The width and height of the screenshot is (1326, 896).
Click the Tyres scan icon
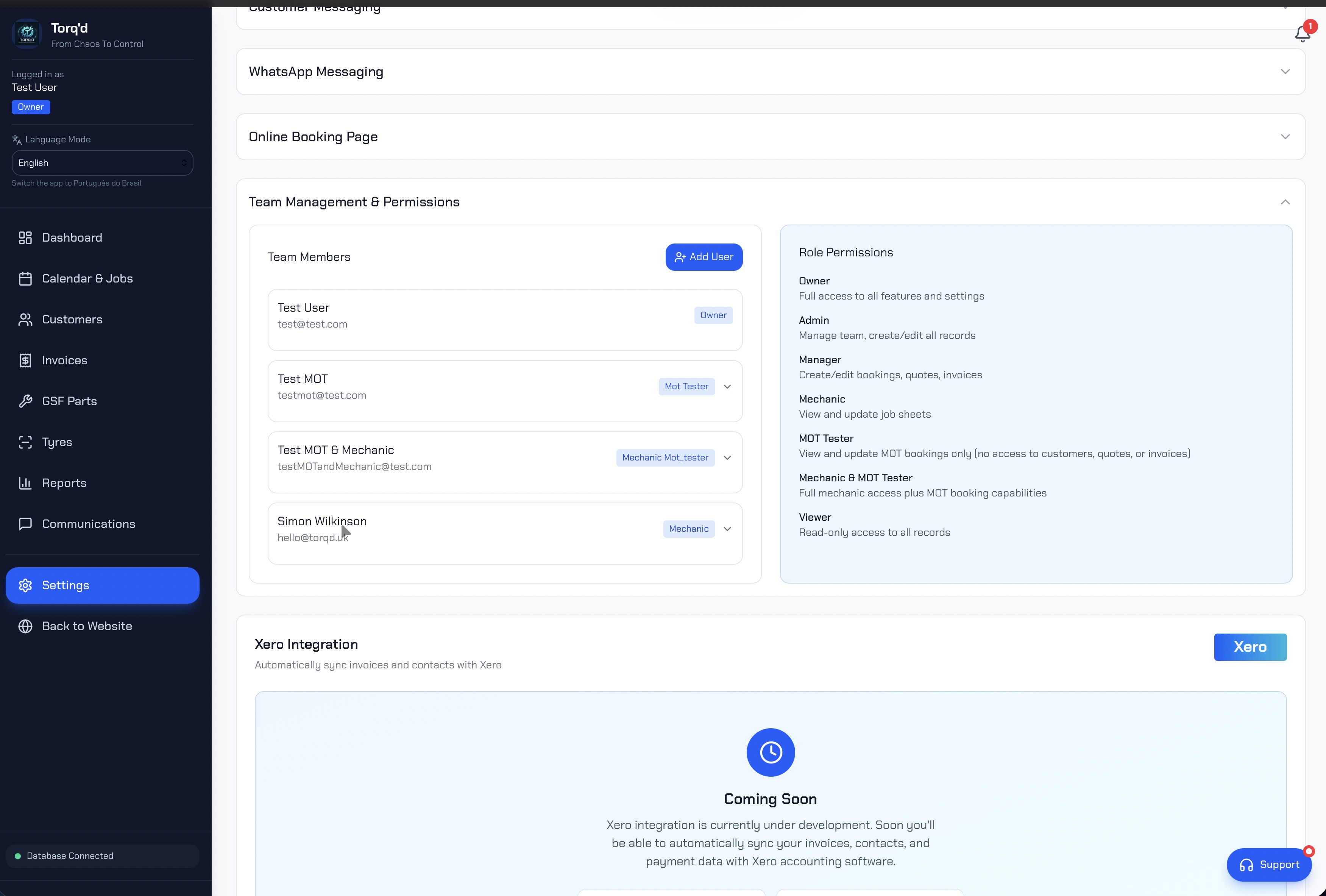click(25, 442)
